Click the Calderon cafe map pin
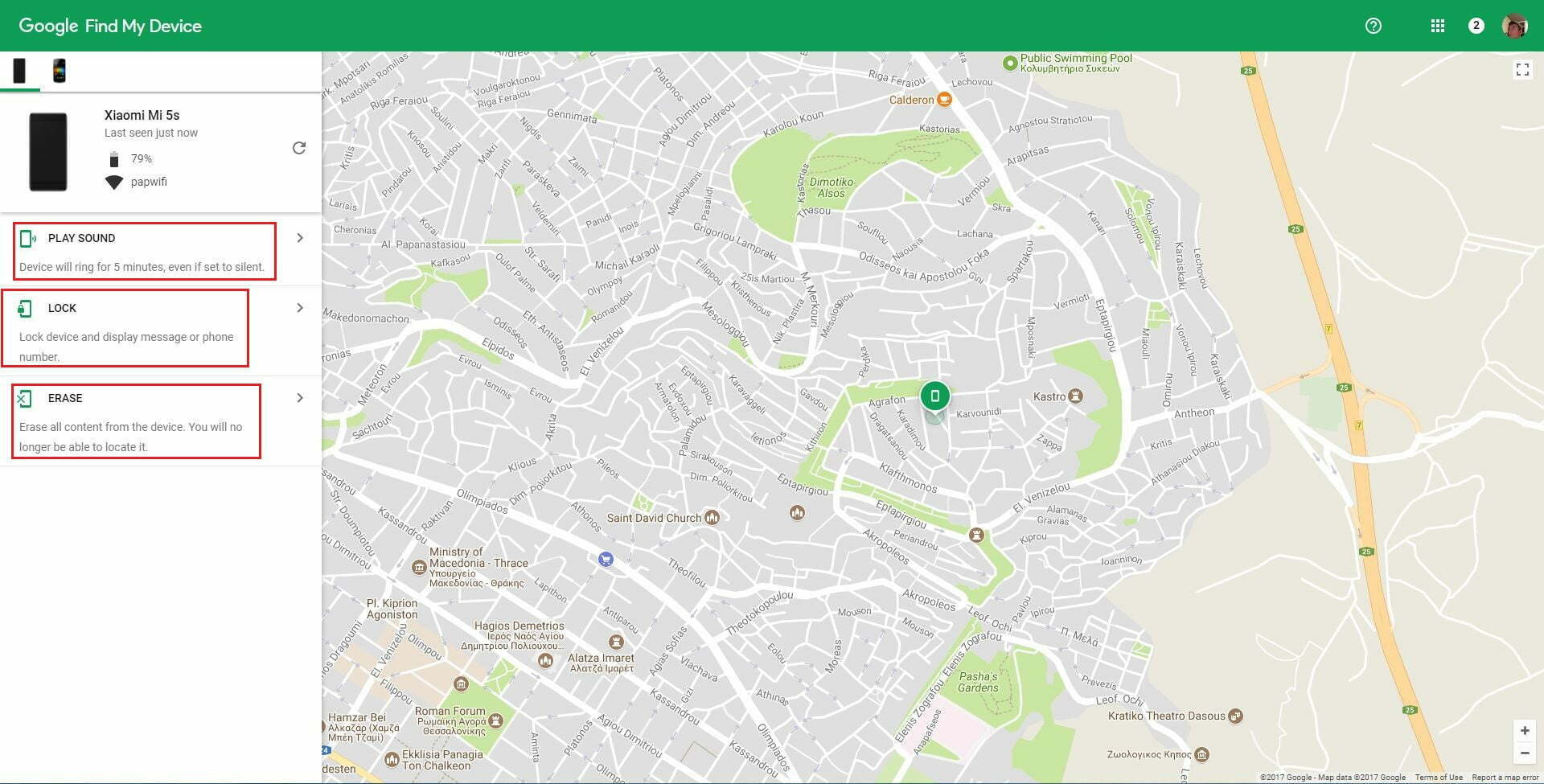This screenshot has width=1544, height=784. [944, 100]
